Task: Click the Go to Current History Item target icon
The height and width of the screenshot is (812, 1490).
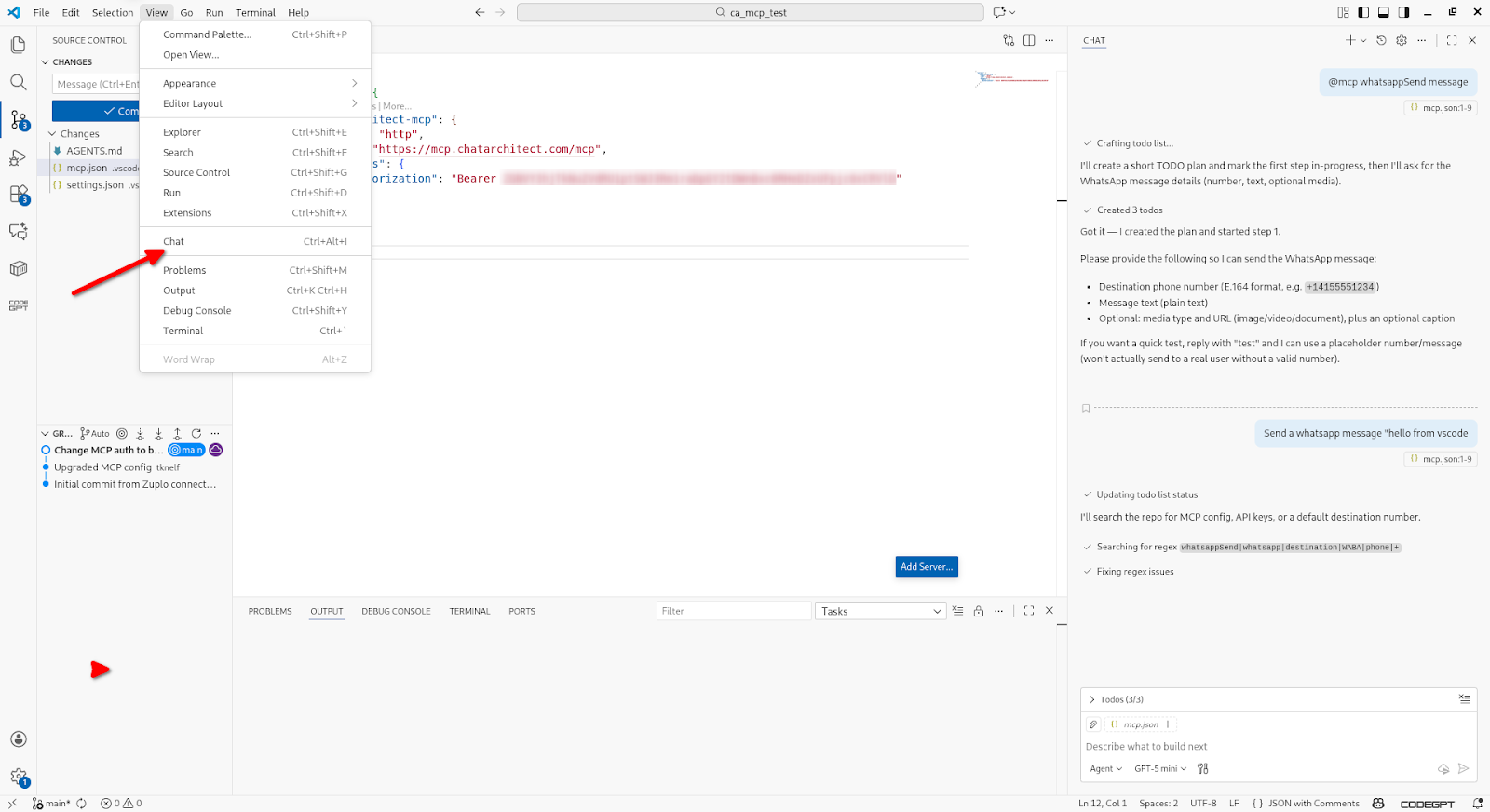Action: (122, 434)
